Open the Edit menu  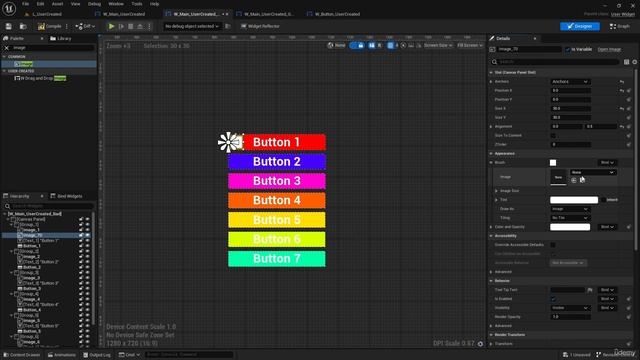point(40,4)
